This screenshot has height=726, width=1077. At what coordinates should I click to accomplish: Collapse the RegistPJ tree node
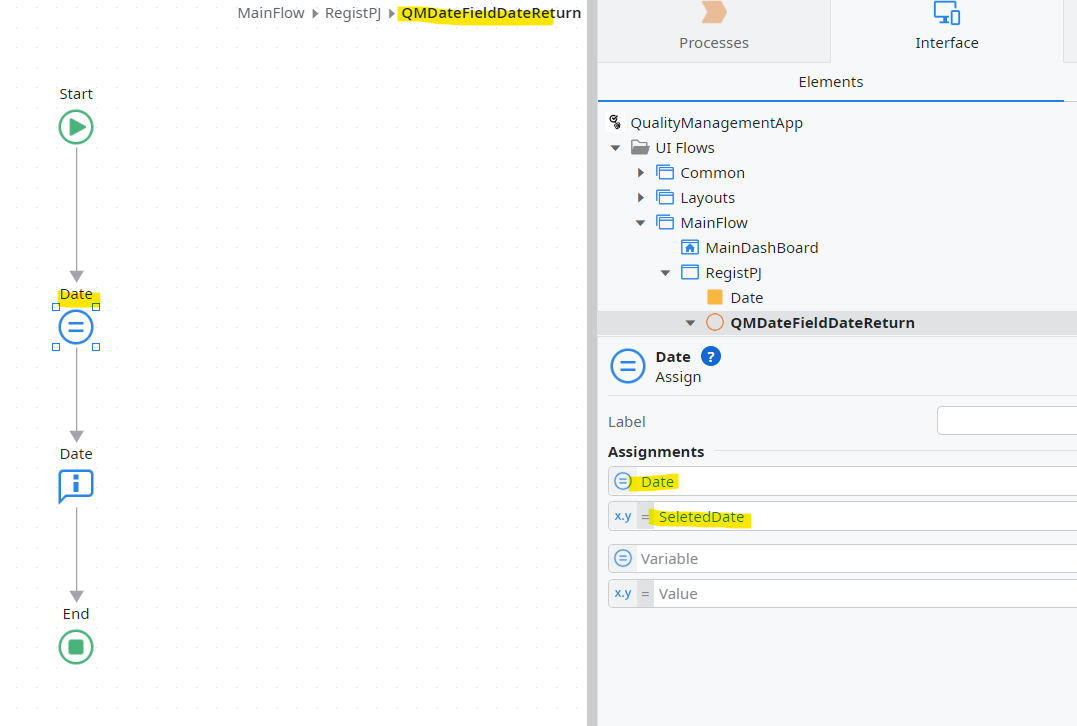point(665,272)
